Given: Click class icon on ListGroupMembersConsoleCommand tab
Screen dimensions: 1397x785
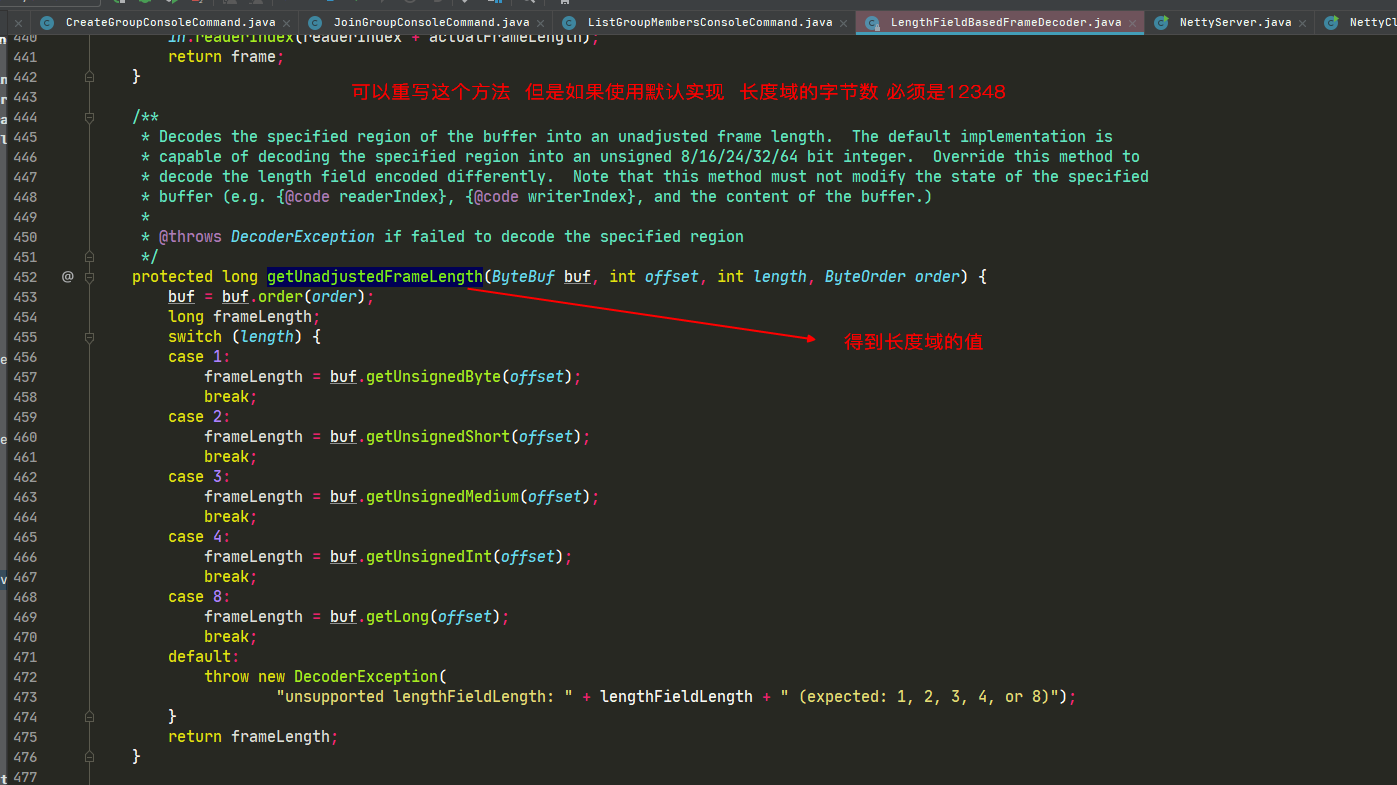Looking at the screenshot, I should pyautogui.click(x=569, y=22).
